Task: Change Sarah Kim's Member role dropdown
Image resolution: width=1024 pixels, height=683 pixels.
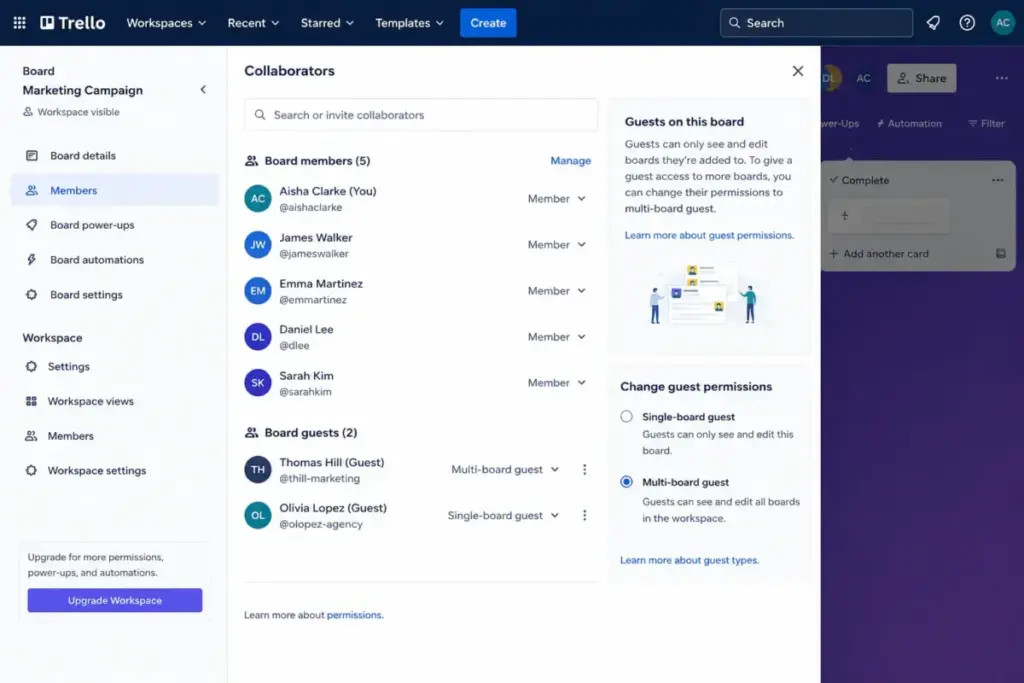Action: pyautogui.click(x=556, y=383)
